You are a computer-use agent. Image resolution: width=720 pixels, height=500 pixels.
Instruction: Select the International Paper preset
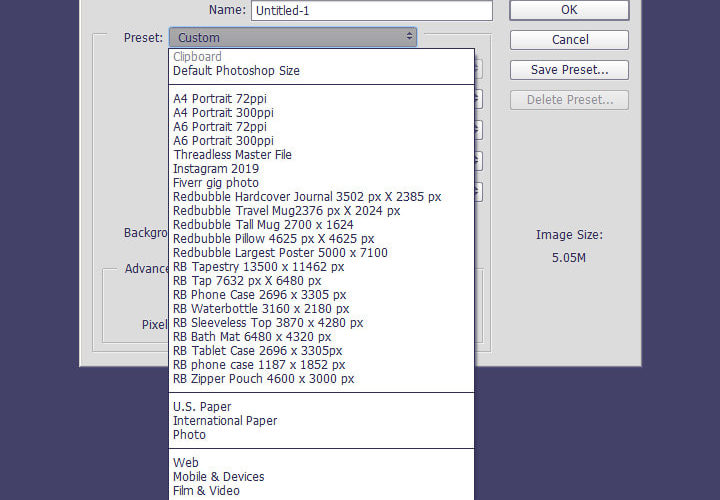(x=321, y=421)
